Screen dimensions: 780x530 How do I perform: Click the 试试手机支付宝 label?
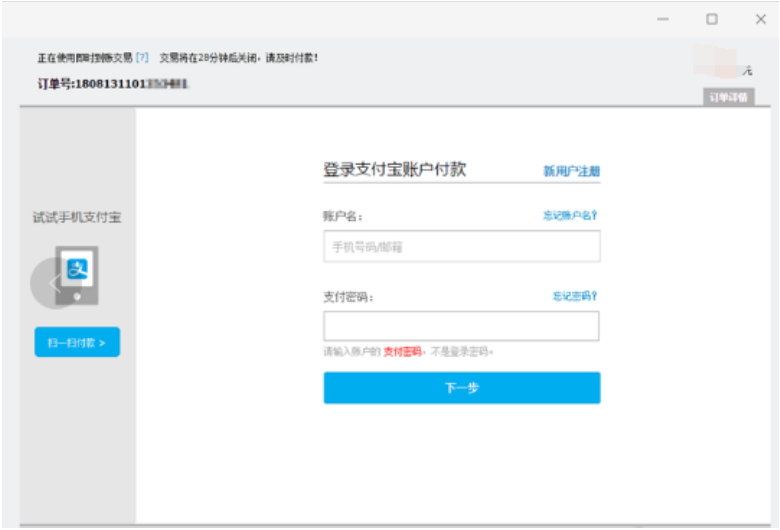77,217
